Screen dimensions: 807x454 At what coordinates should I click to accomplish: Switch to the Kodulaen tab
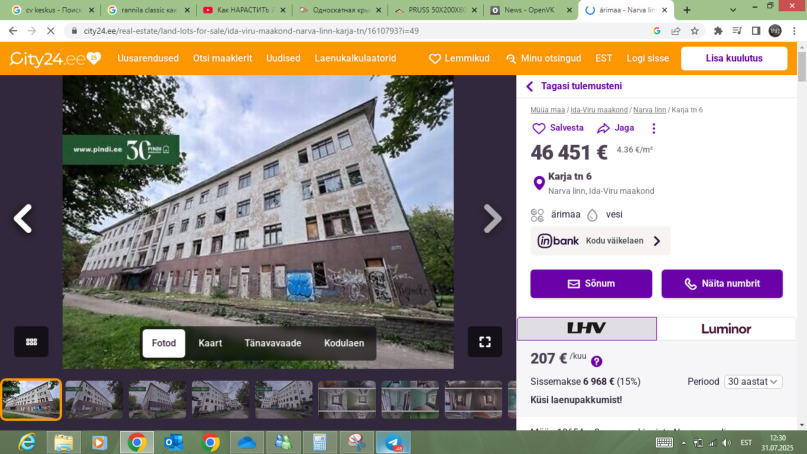tap(344, 343)
